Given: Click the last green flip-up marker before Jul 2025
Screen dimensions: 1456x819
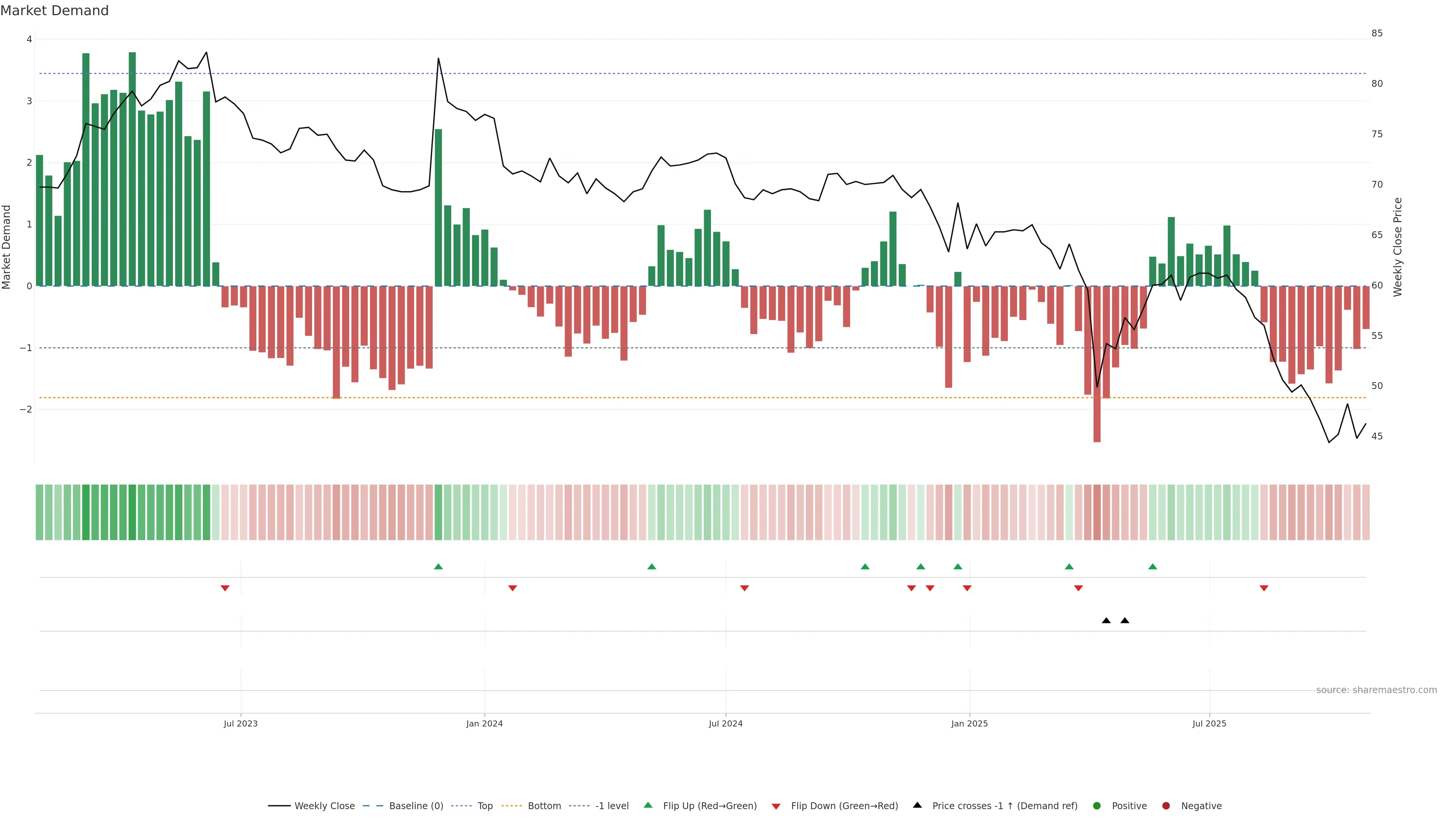Looking at the screenshot, I should pyautogui.click(x=1153, y=566).
